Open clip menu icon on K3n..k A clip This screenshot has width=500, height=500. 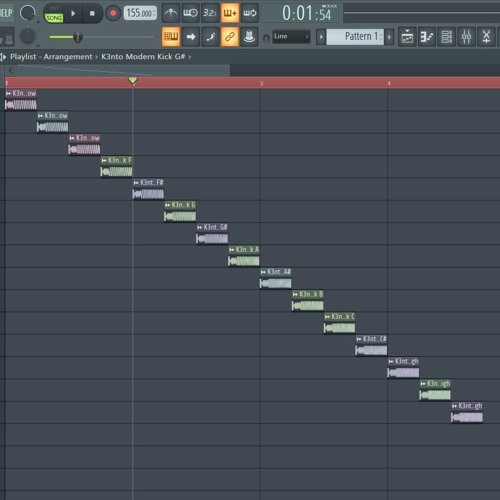232,250
